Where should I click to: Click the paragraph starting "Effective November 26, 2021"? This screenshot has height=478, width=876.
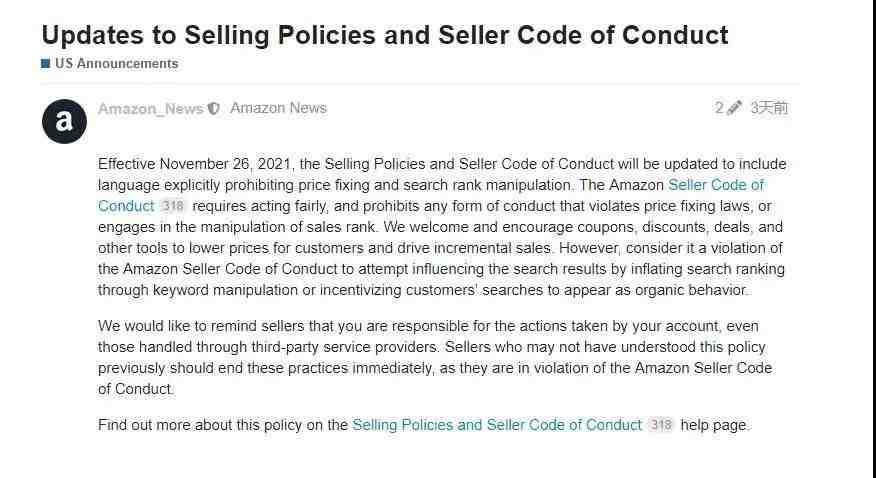click(442, 227)
